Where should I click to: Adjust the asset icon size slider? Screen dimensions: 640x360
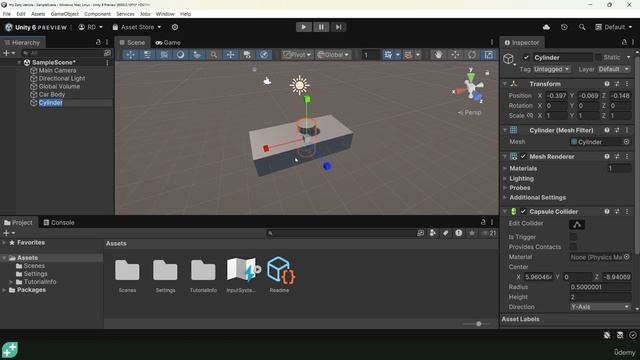pyautogui.click(x=479, y=324)
